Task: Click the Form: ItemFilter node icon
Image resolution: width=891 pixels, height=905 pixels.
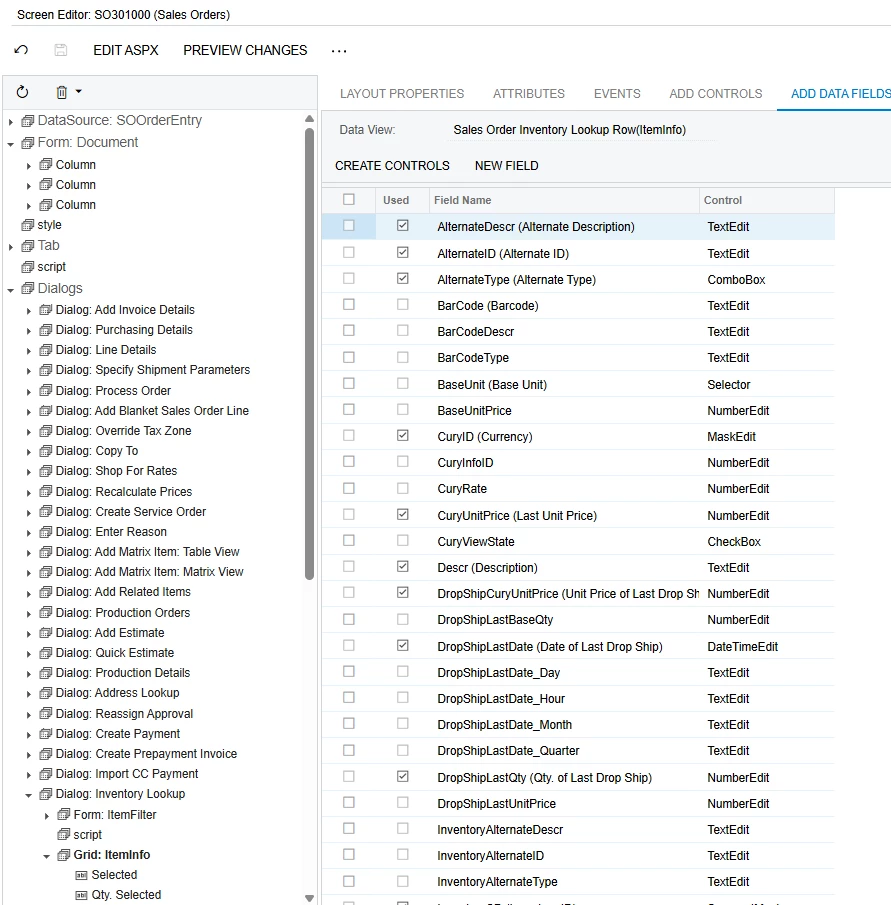Action: pyautogui.click(x=63, y=814)
